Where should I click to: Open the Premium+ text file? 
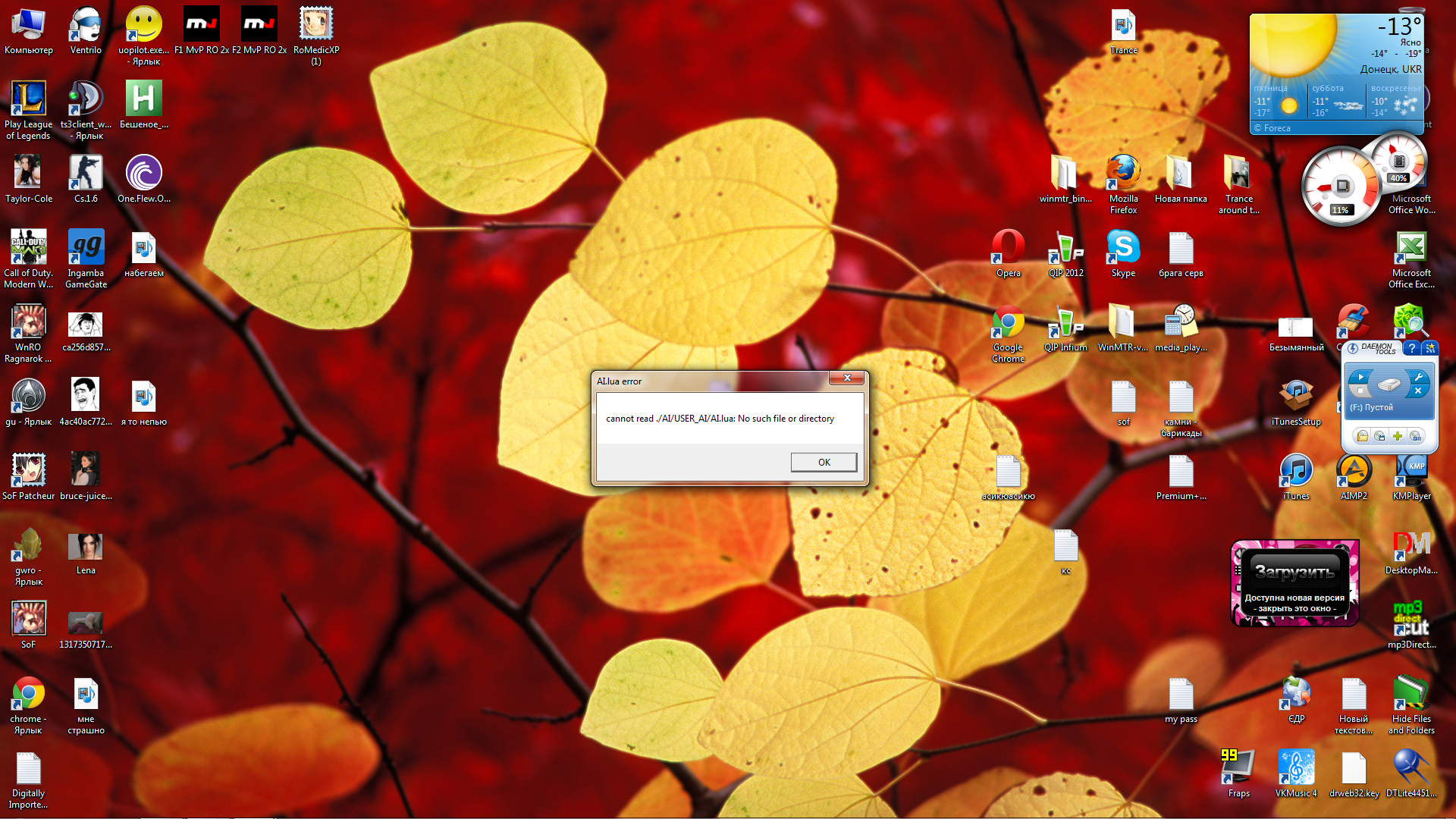pyautogui.click(x=1181, y=476)
